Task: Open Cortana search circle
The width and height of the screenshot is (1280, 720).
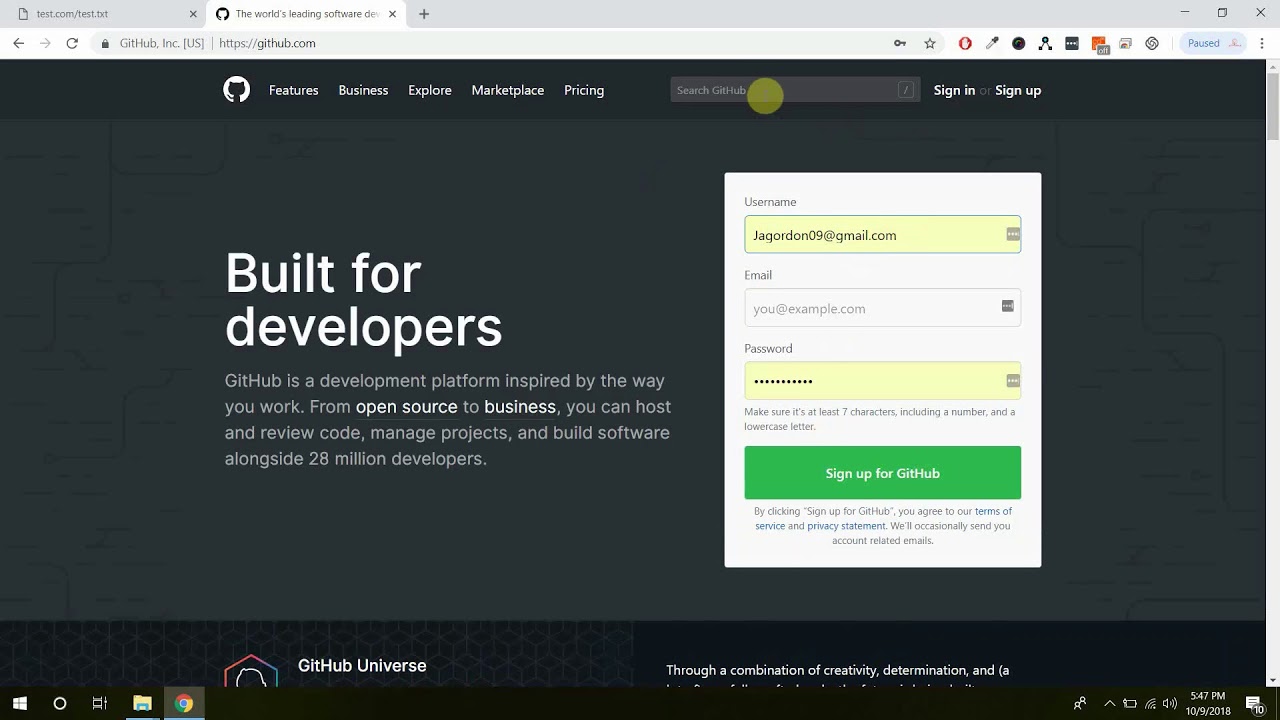Action: (x=60, y=704)
